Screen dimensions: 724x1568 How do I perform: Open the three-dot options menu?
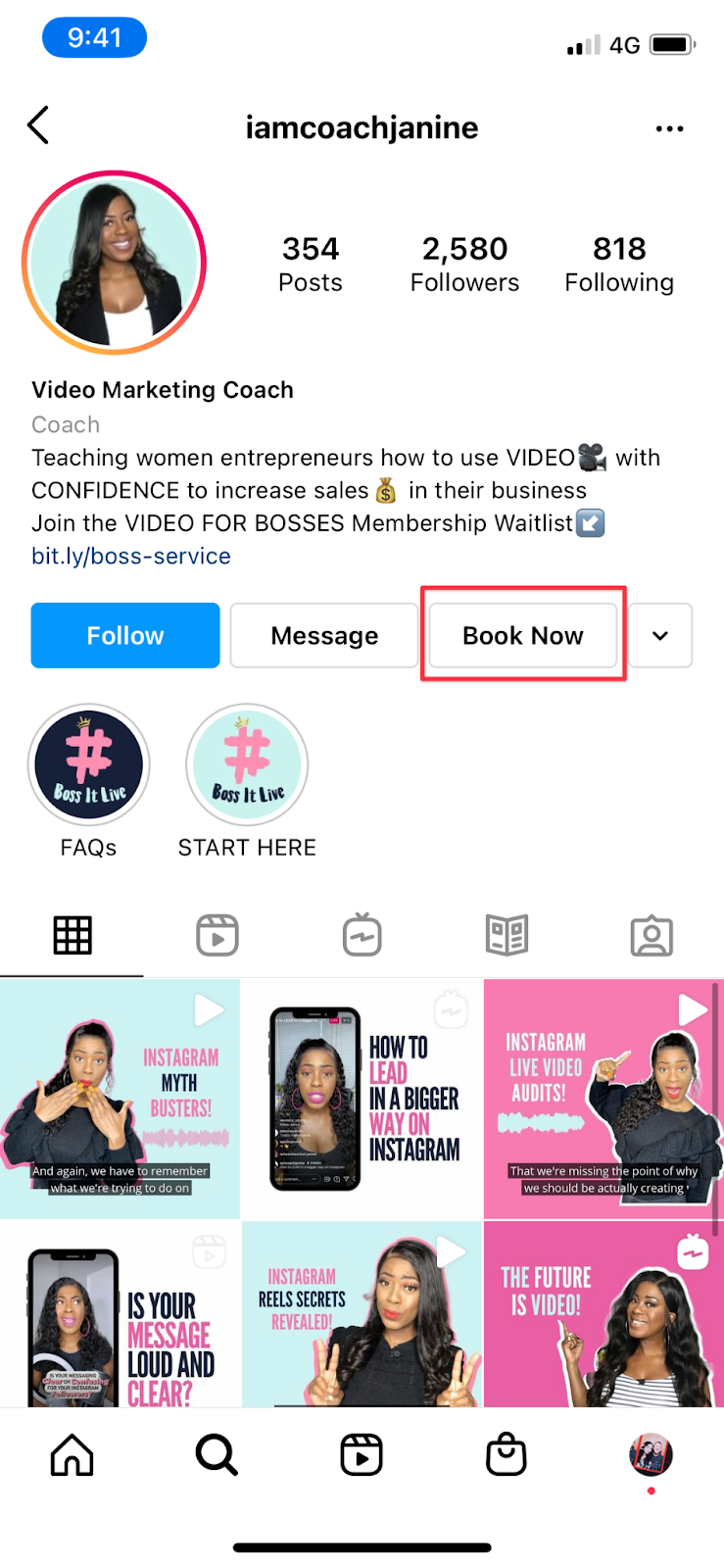coord(669,128)
